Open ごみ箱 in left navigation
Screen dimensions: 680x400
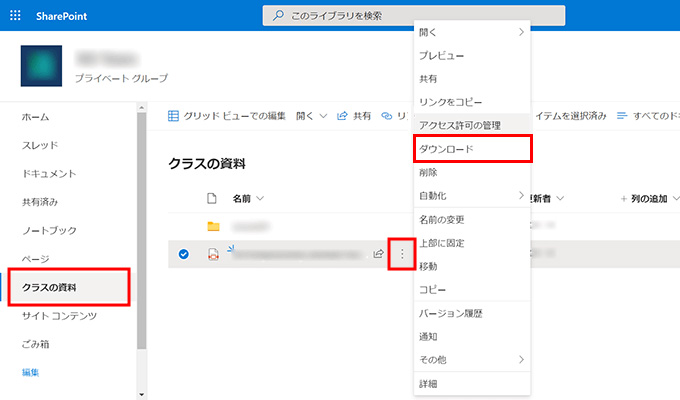36,344
